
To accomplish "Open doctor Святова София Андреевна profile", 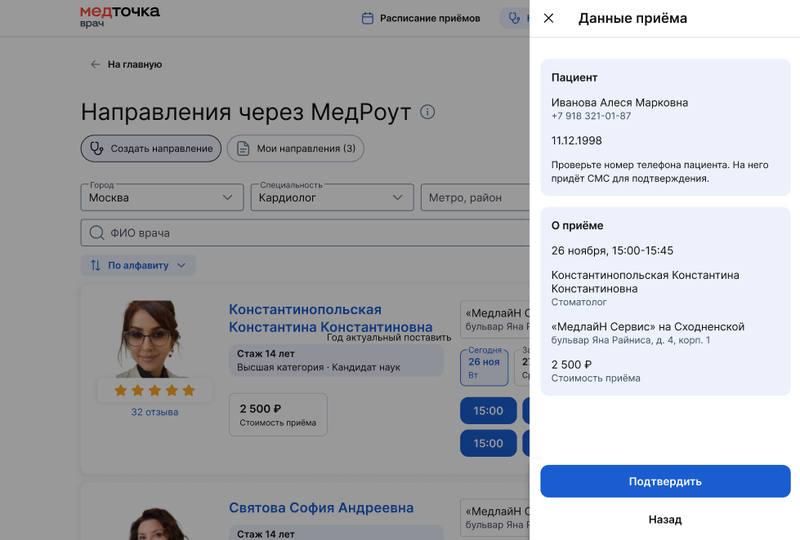I will (x=321, y=508).
